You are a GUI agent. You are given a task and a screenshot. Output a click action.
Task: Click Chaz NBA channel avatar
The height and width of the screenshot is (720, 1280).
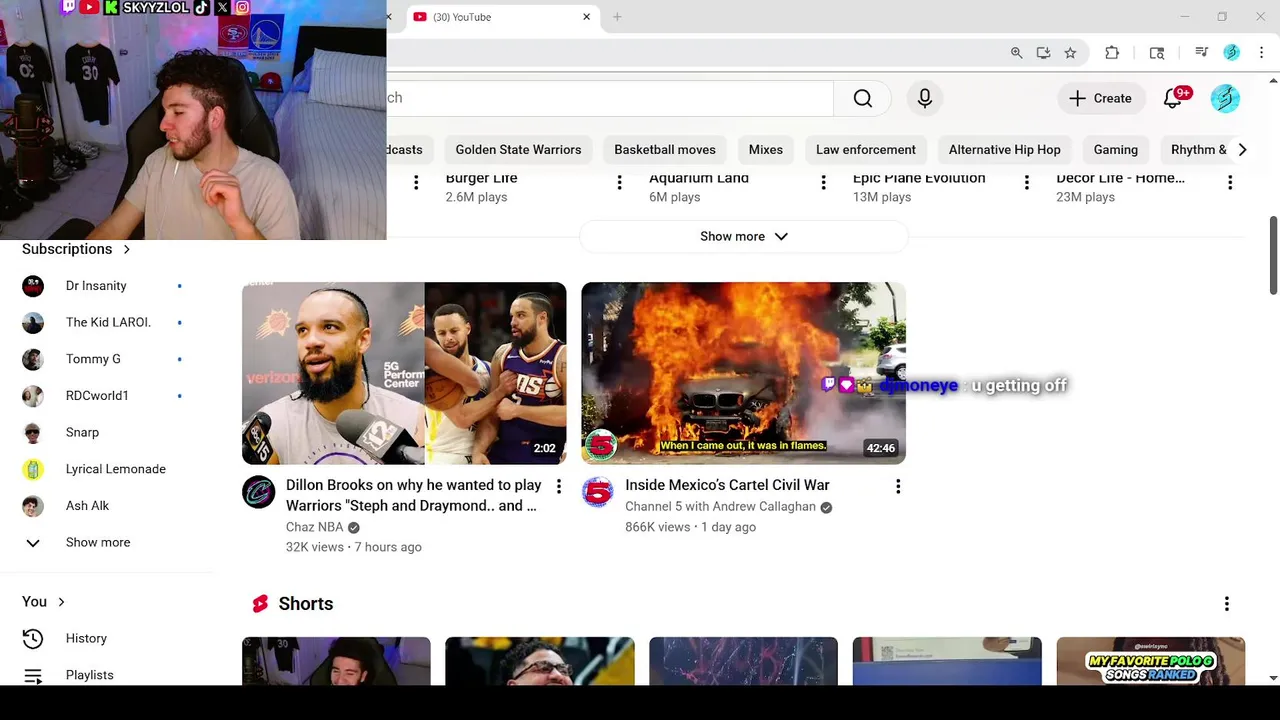[x=259, y=492]
